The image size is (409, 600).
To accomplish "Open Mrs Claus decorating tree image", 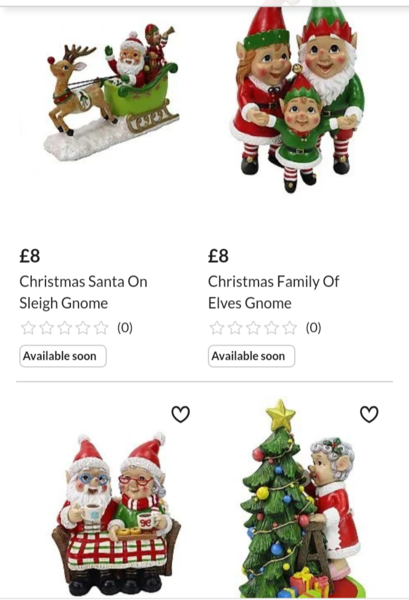I will [300, 498].
